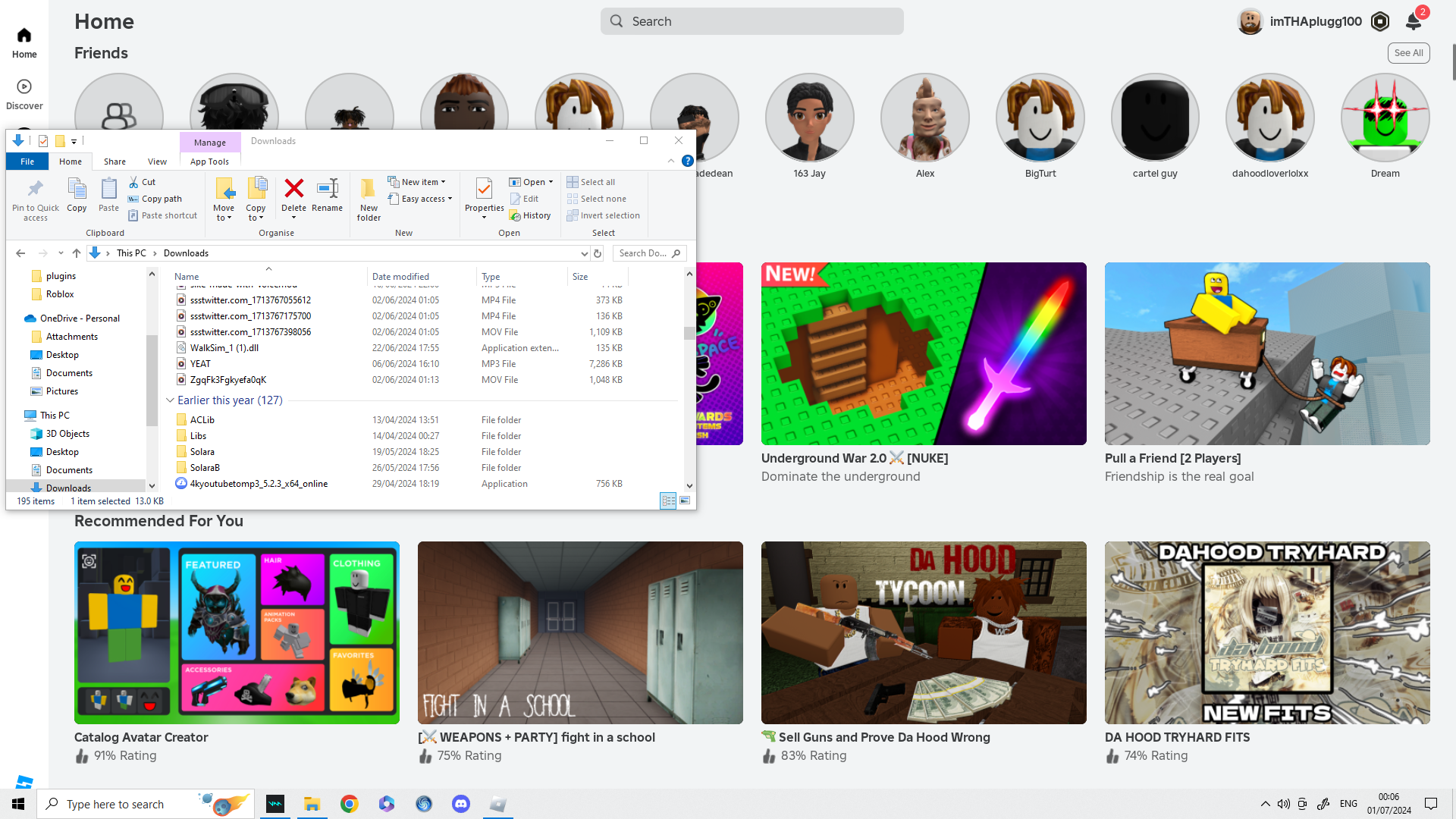Click Paste shortcut in Clipboard group
The image size is (1456, 819).
click(162, 215)
